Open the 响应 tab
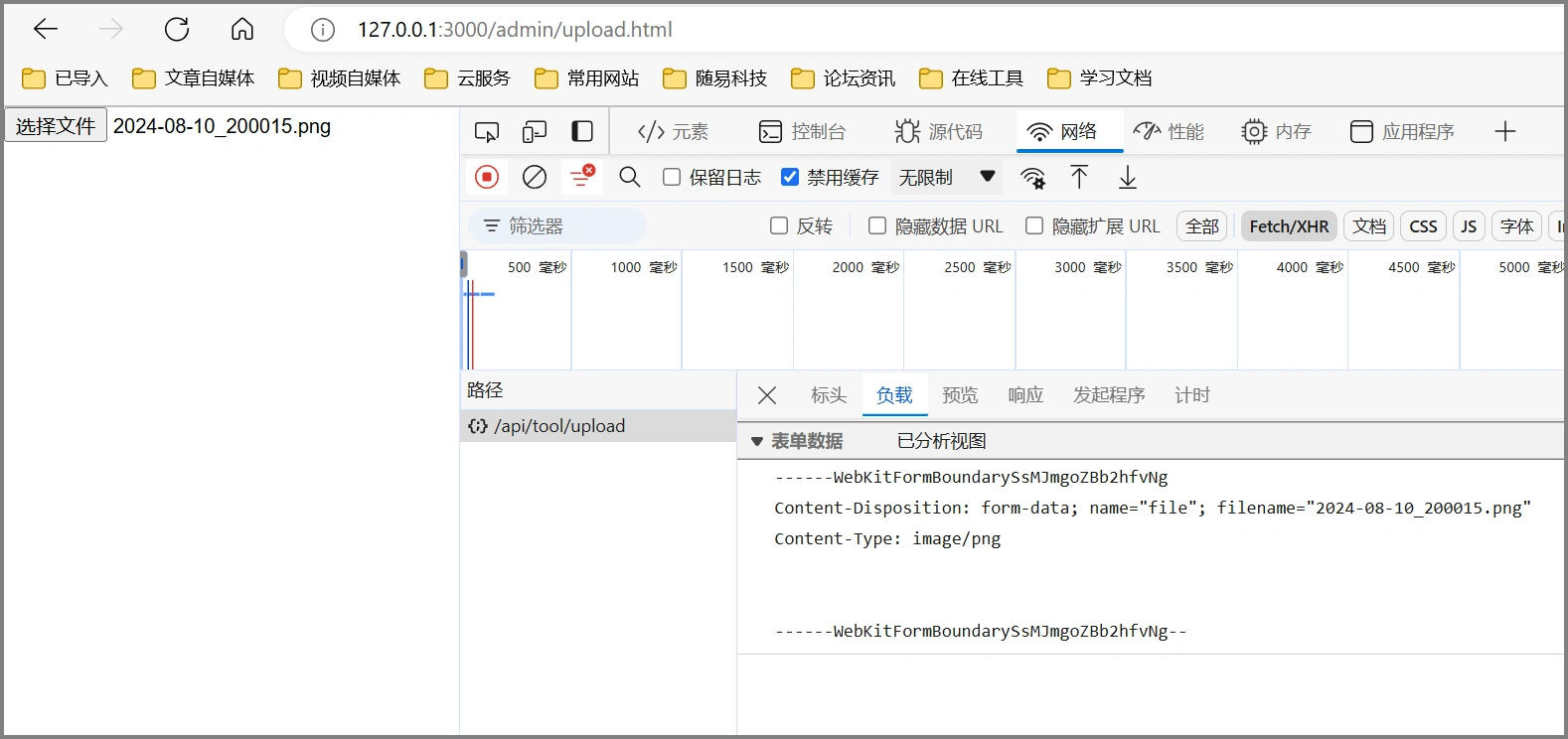The width and height of the screenshot is (1568, 739). pos(1025,395)
